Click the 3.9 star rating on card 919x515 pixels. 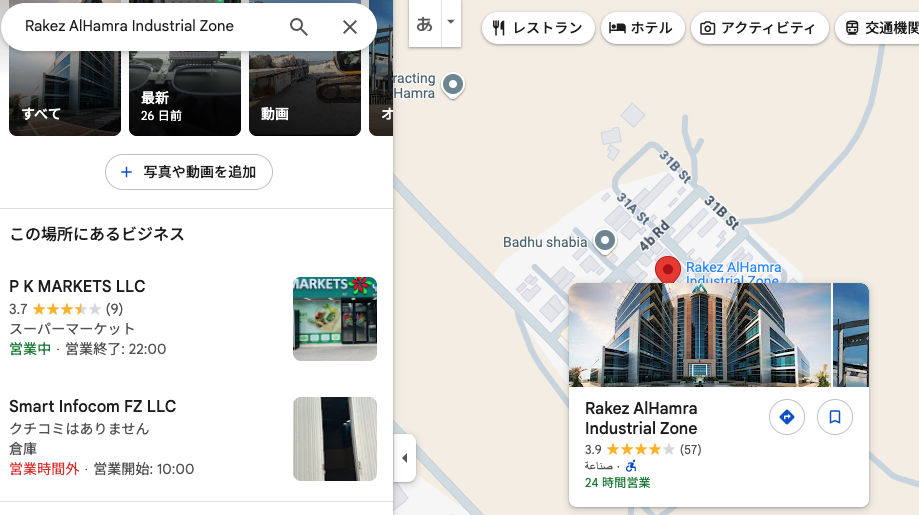[643, 449]
